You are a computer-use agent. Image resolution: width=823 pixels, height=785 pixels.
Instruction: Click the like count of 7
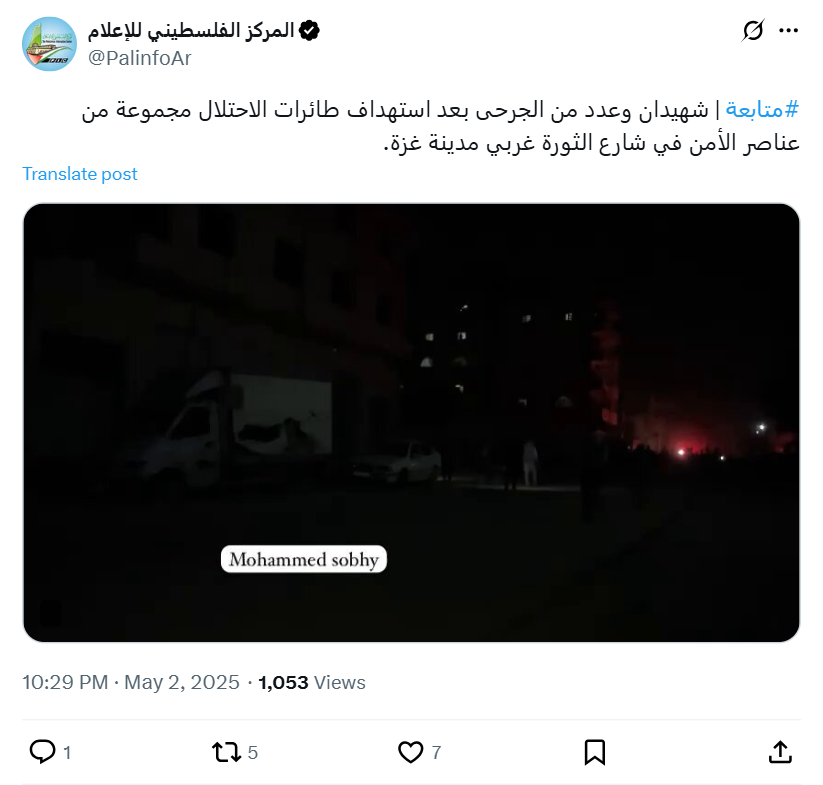[x=436, y=752]
